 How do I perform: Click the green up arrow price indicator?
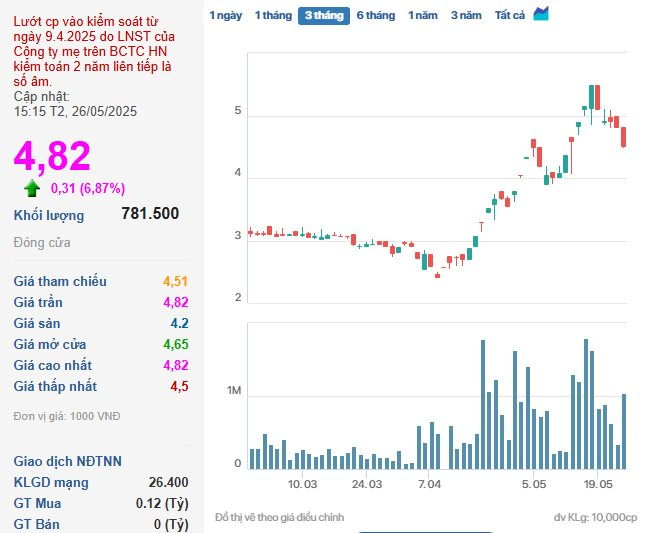pyautogui.click(x=33, y=188)
